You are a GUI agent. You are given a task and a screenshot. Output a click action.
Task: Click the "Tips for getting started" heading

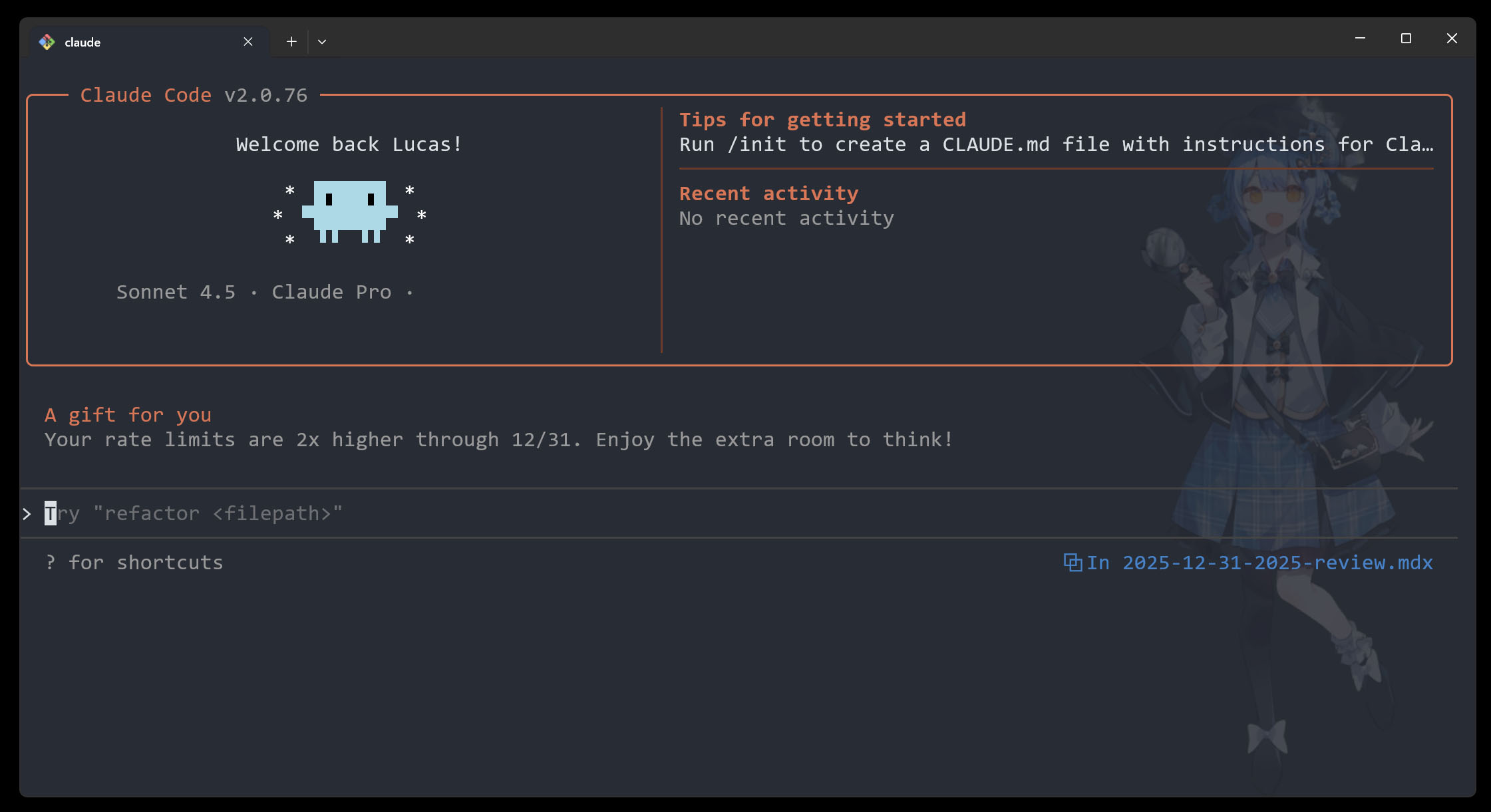tap(822, 120)
